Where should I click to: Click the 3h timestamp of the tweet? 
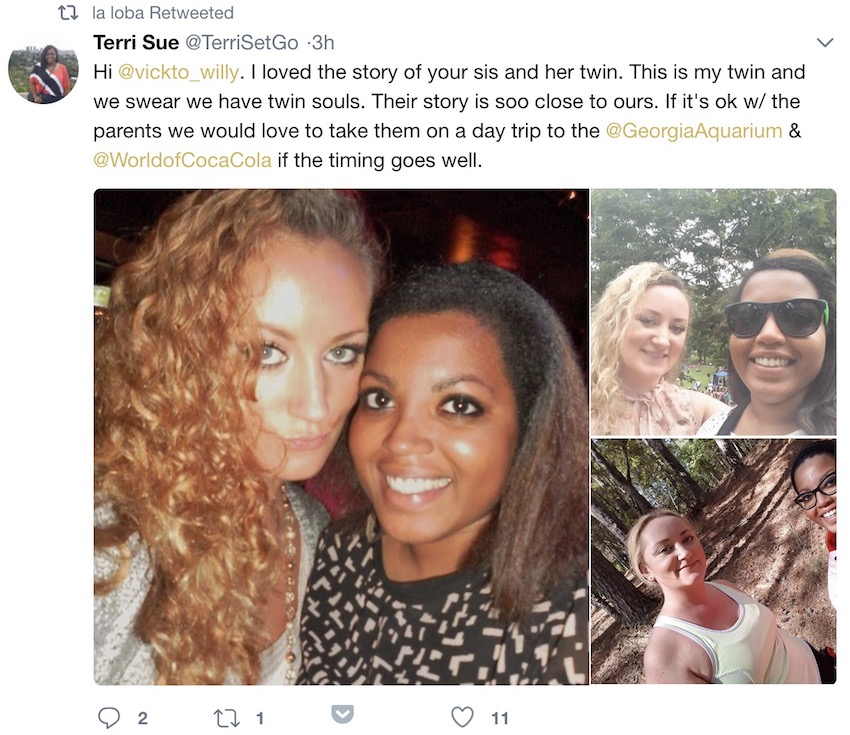323,42
